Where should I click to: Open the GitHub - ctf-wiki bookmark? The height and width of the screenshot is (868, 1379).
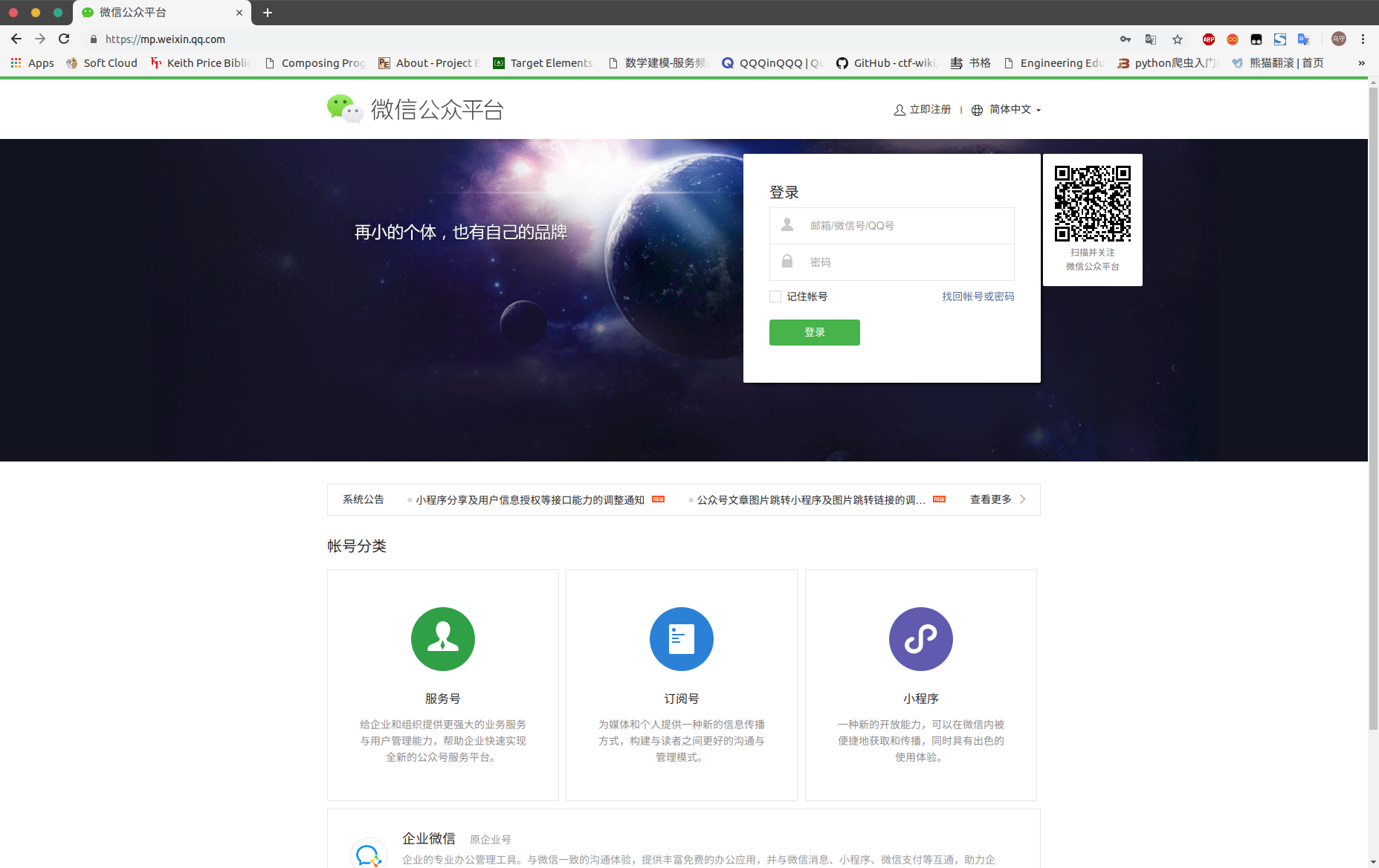(x=887, y=63)
